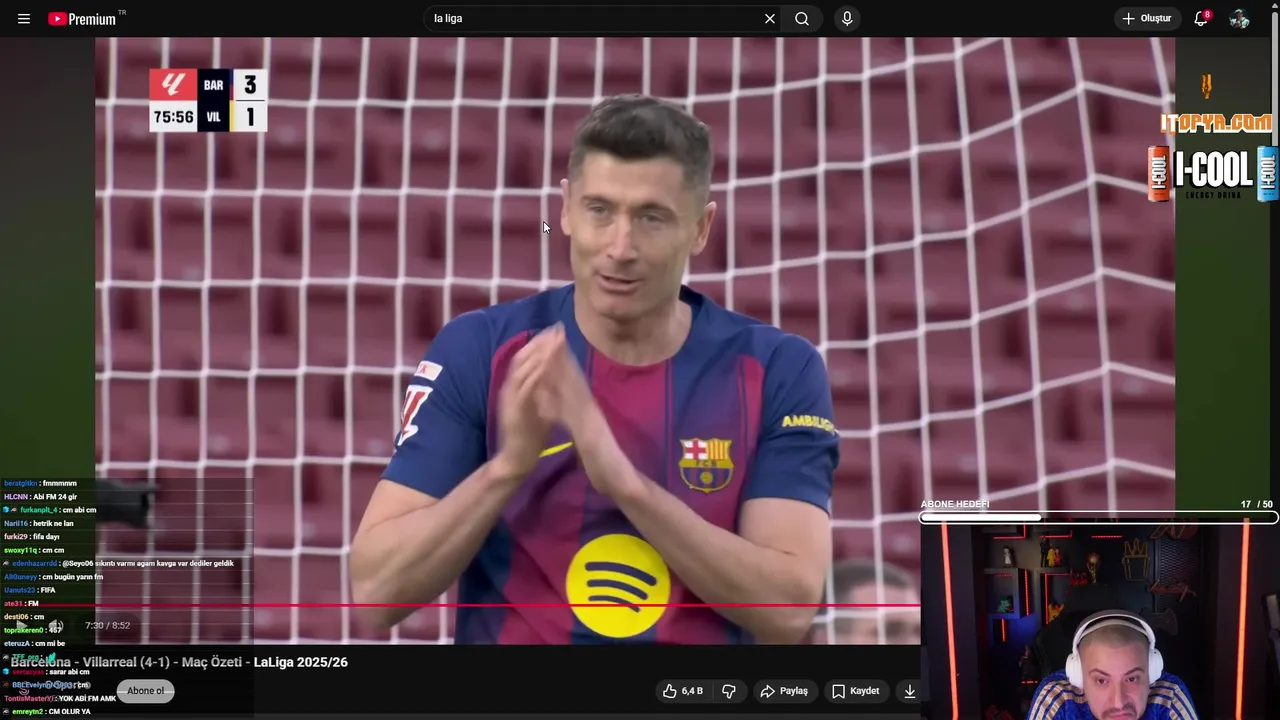Open the Oluştur create menu
The image size is (1280, 720).
1146,19
